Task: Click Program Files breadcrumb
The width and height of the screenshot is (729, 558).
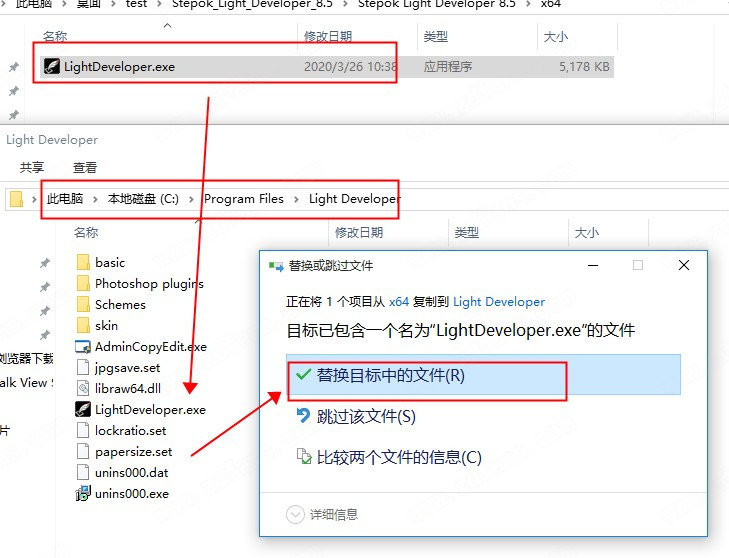Action: (x=244, y=199)
